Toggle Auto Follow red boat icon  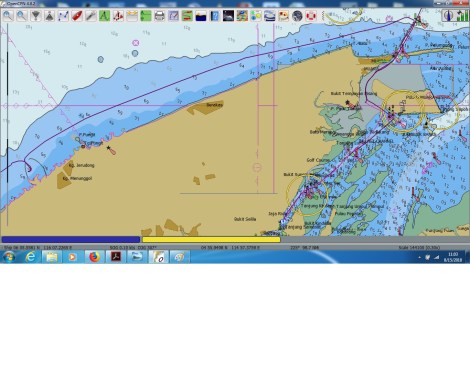(77, 16)
